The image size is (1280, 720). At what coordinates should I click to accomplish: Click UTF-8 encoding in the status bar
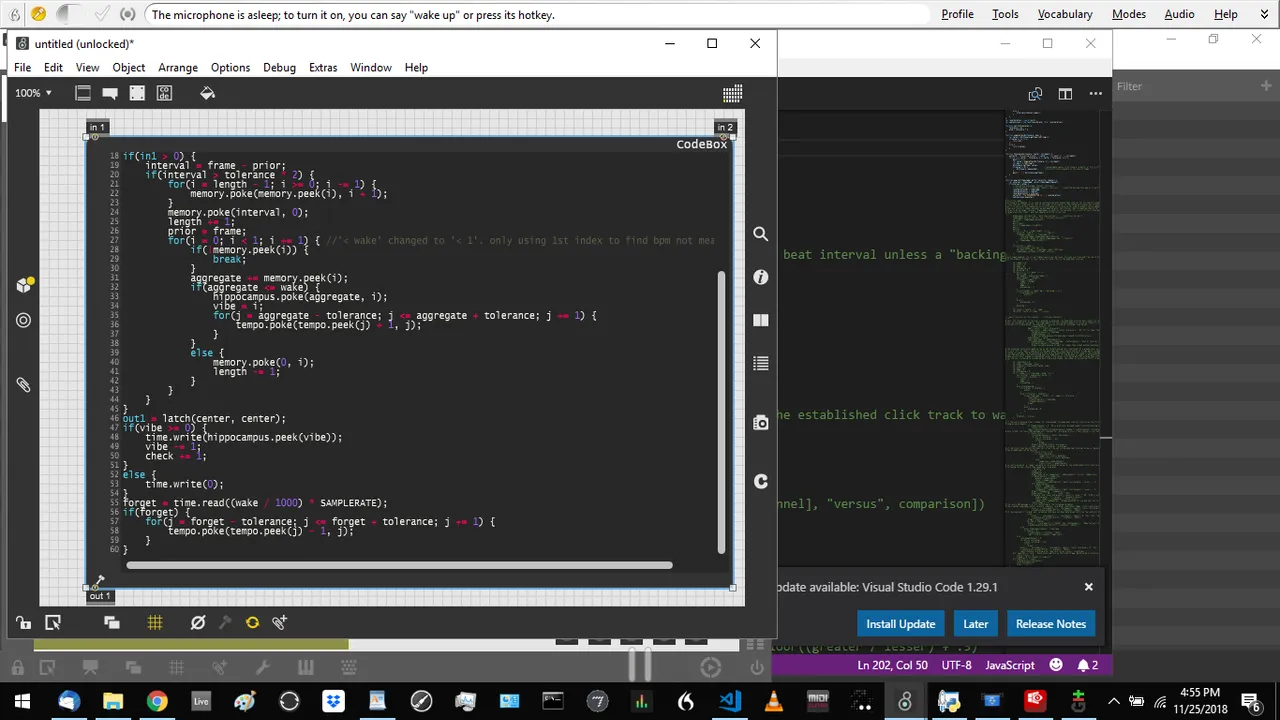[x=956, y=665]
